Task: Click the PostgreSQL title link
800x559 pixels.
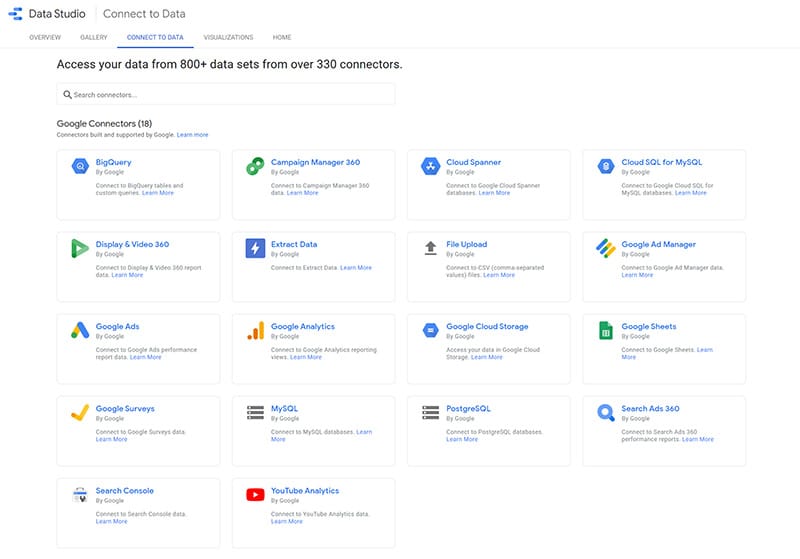Action: pyautogui.click(x=468, y=409)
